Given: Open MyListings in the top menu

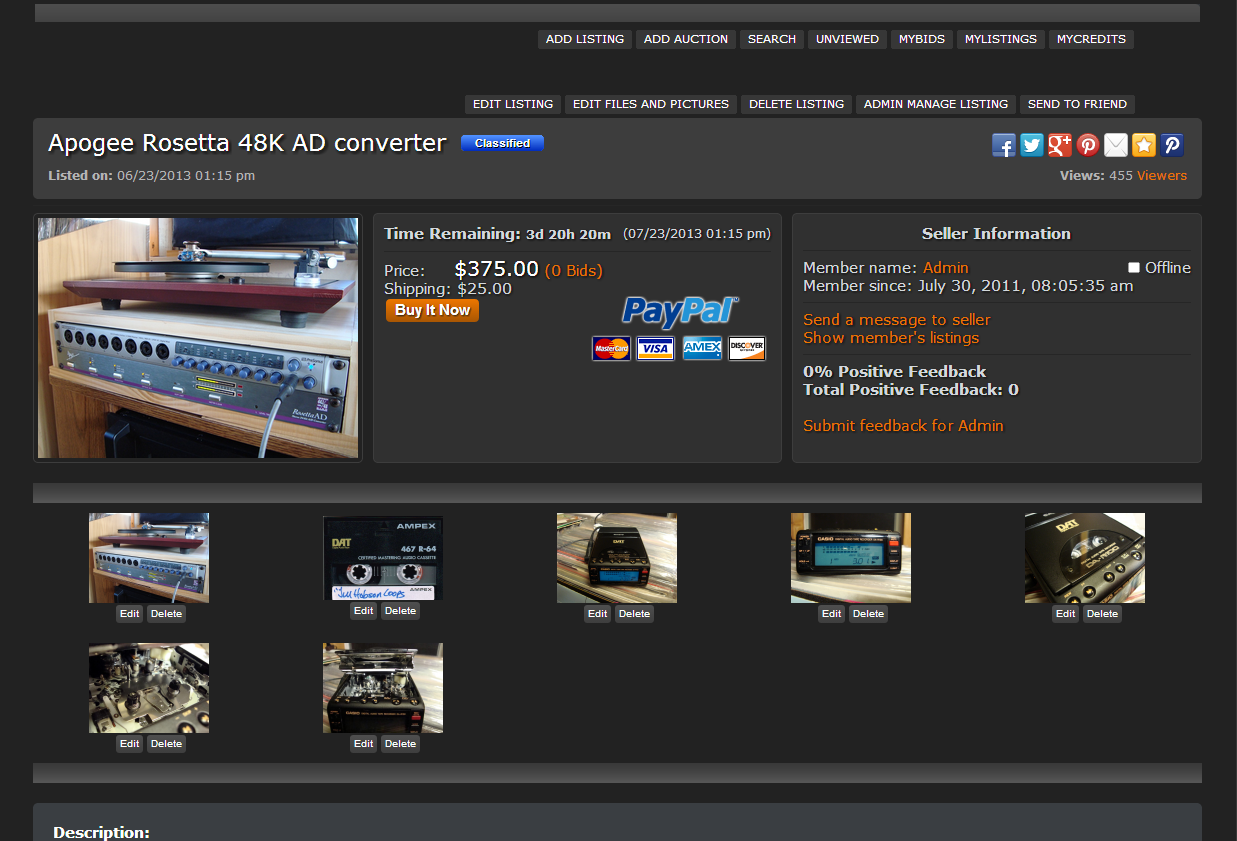Looking at the screenshot, I should click(x=1001, y=39).
